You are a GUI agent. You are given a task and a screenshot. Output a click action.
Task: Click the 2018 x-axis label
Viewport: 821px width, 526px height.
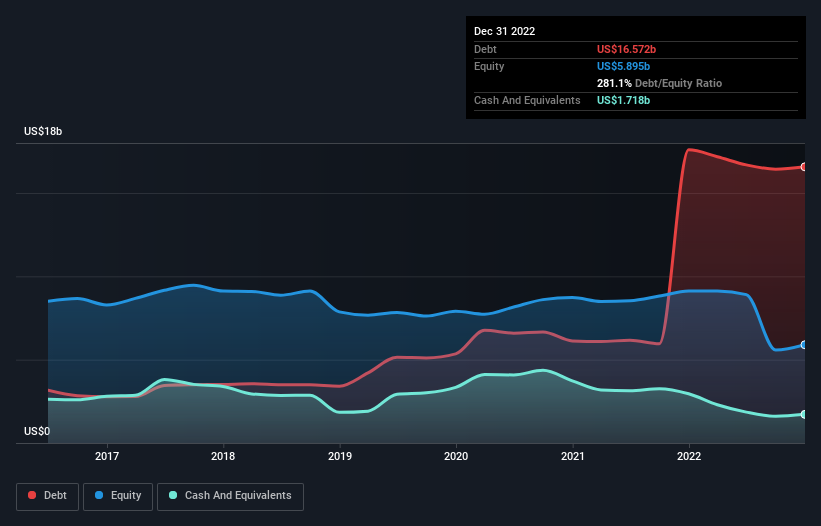(223, 456)
